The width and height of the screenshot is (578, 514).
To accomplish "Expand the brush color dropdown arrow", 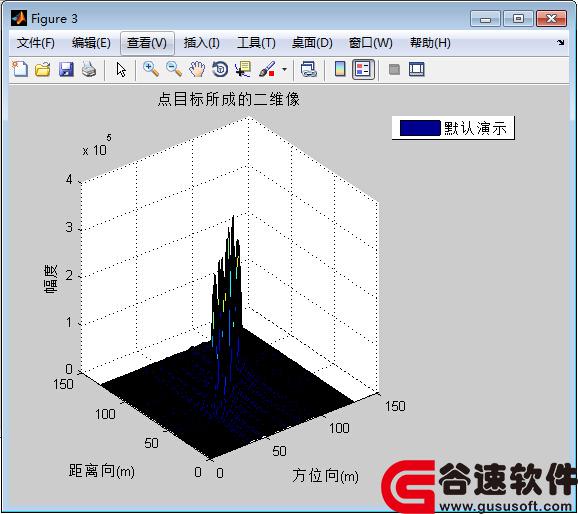I will [284, 69].
